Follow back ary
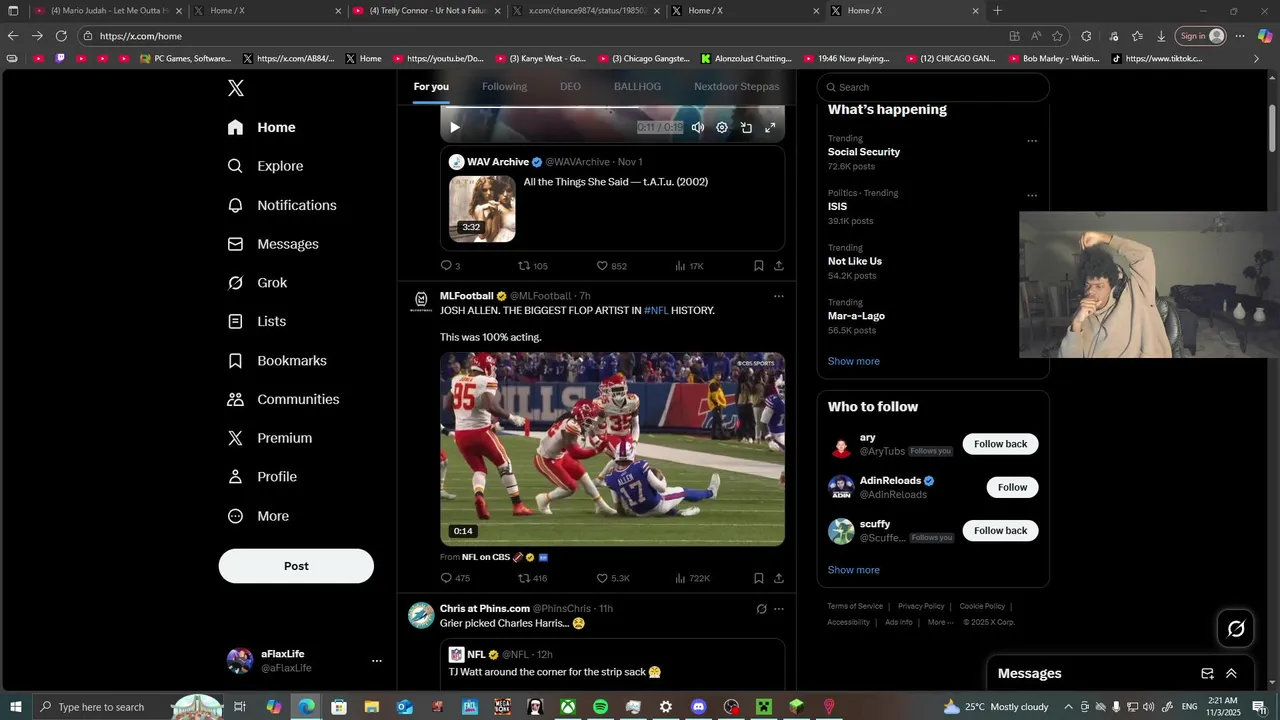The width and height of the screenshot is (1280, 720). [1000, 444]
